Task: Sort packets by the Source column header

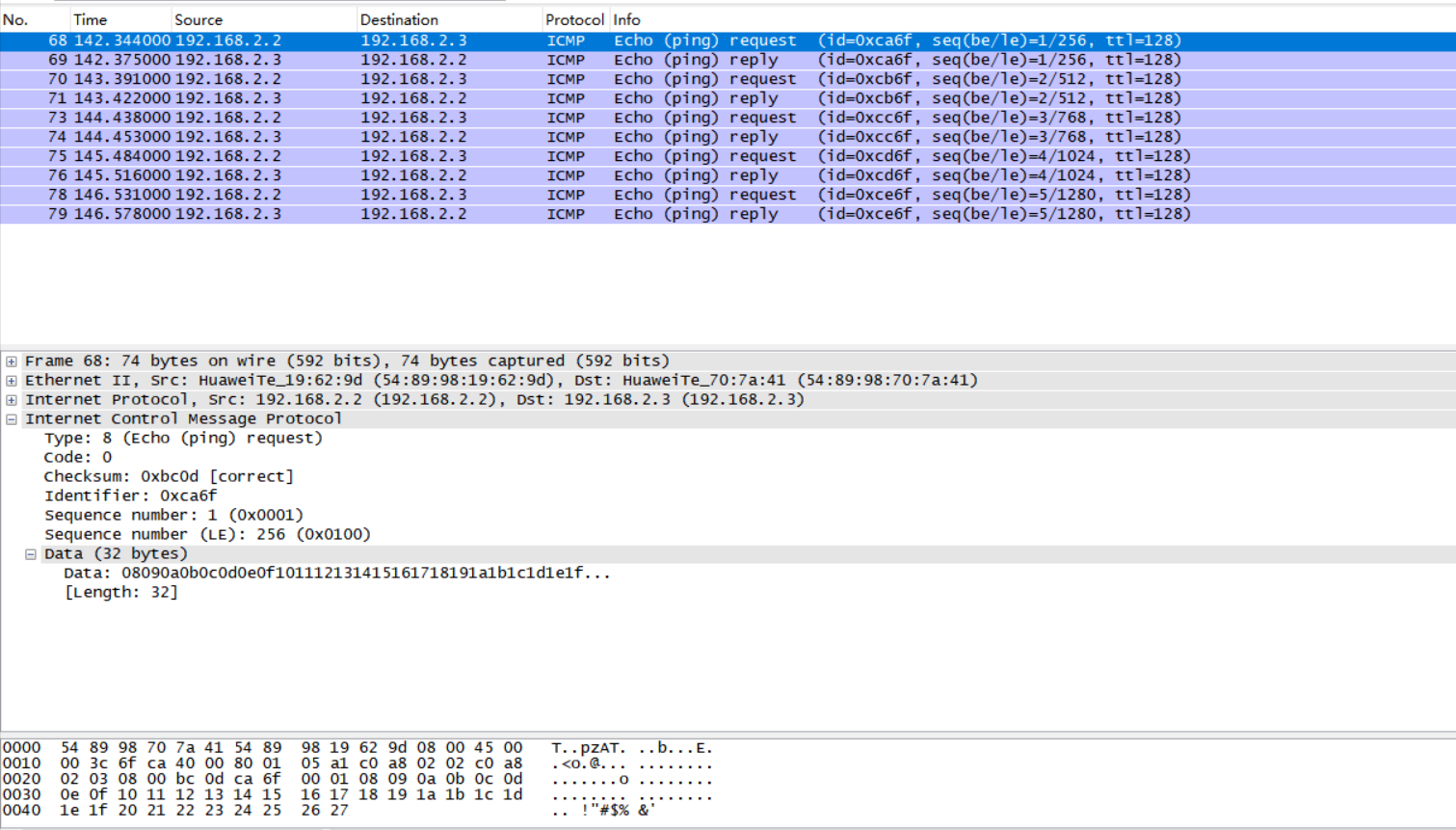Action: (x=263, y=19)
